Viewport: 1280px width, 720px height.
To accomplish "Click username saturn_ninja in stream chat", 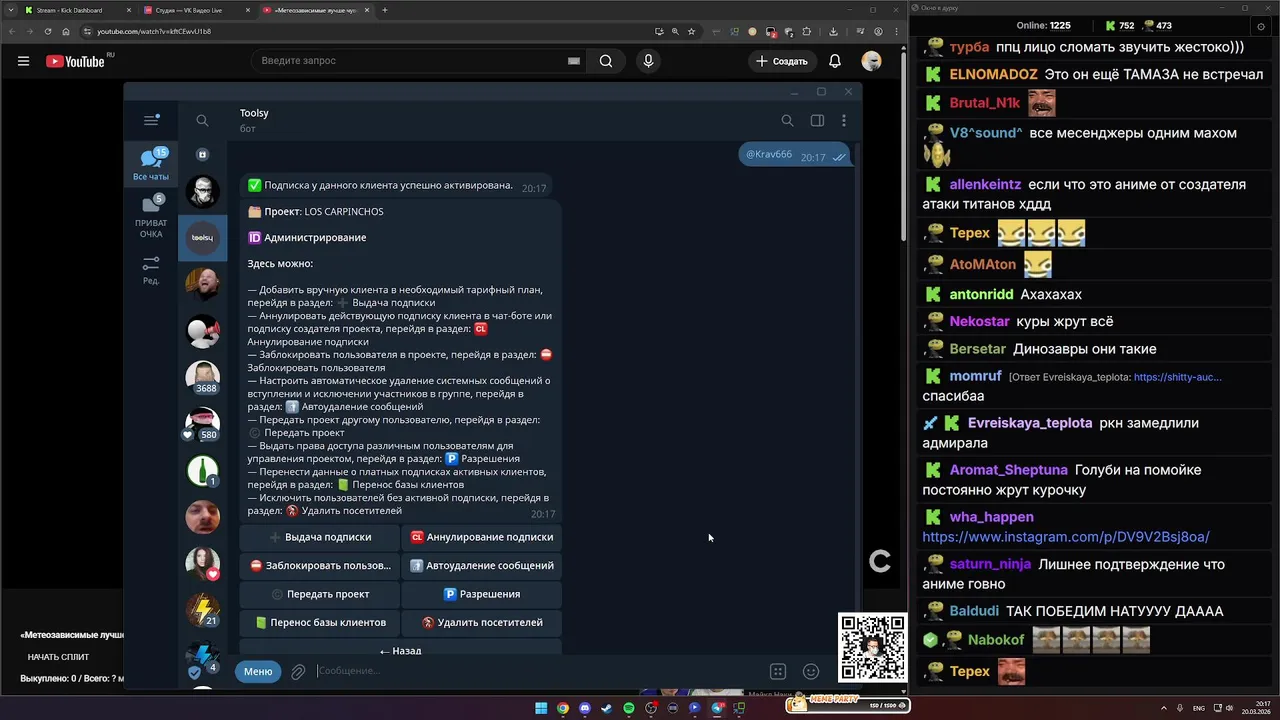I will 990,564.
